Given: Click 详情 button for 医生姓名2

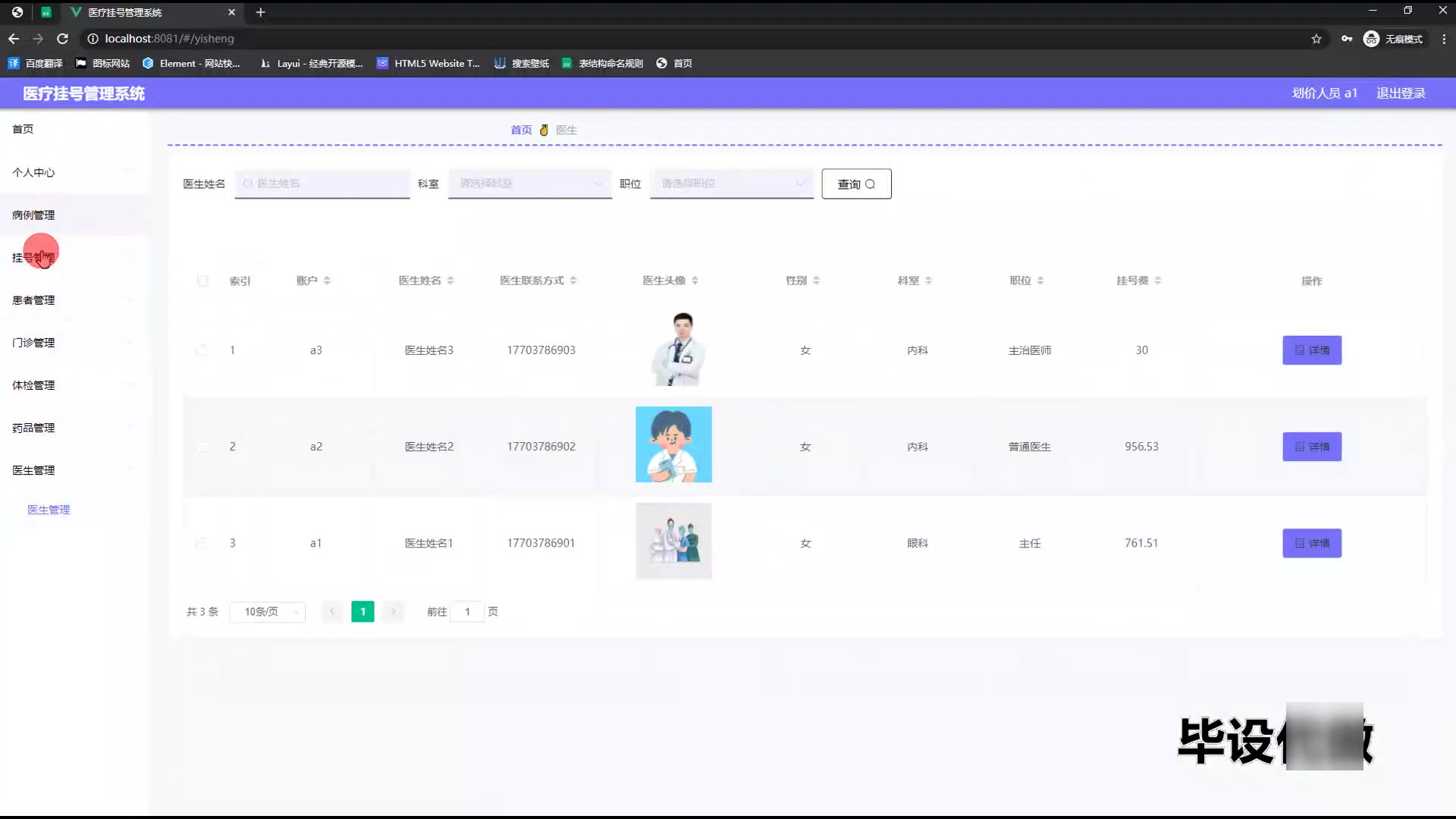Looking at the screenshot, I should 1311,447.
